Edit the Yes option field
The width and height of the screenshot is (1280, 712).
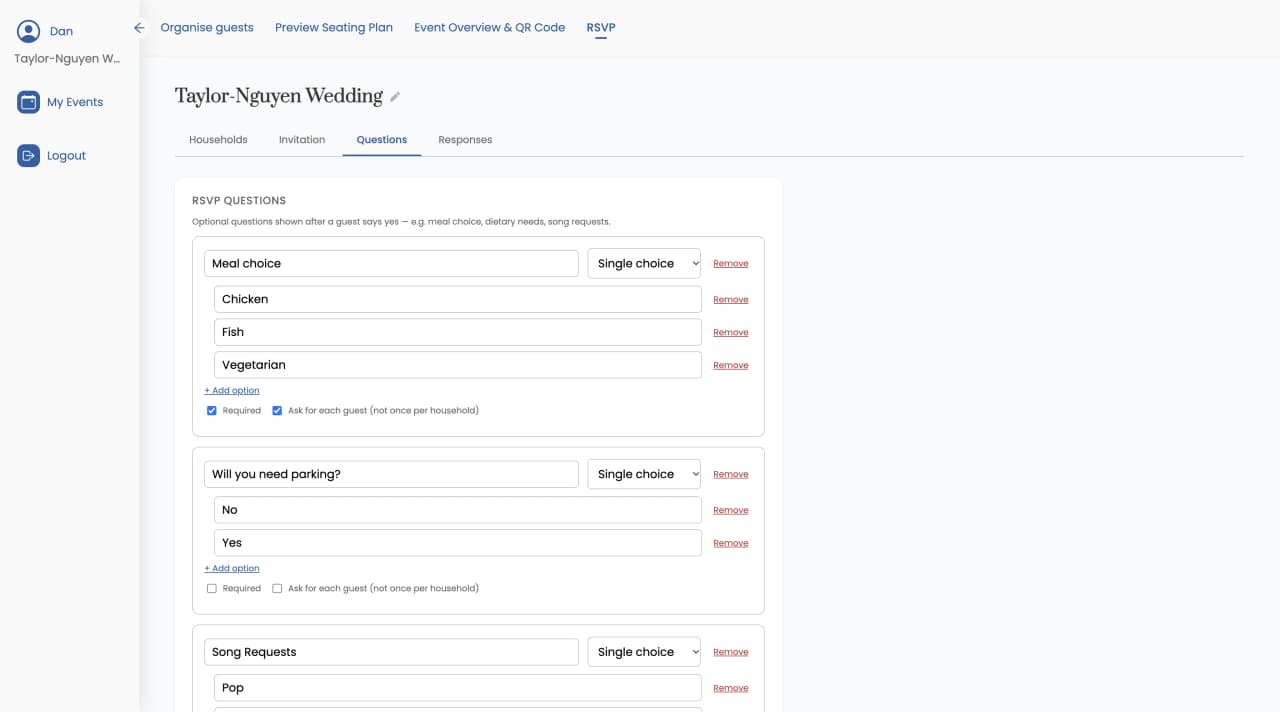(458, 543)
